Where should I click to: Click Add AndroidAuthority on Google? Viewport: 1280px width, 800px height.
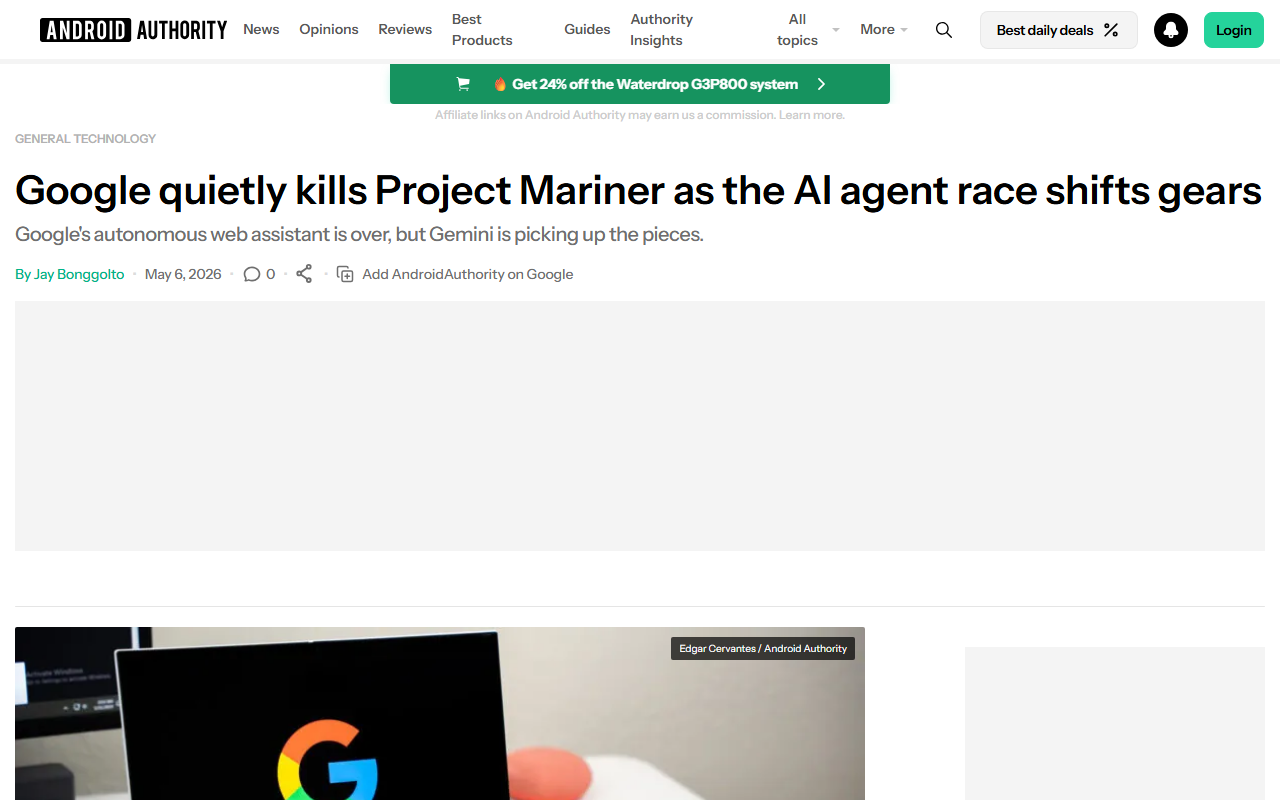pos(468,274)
